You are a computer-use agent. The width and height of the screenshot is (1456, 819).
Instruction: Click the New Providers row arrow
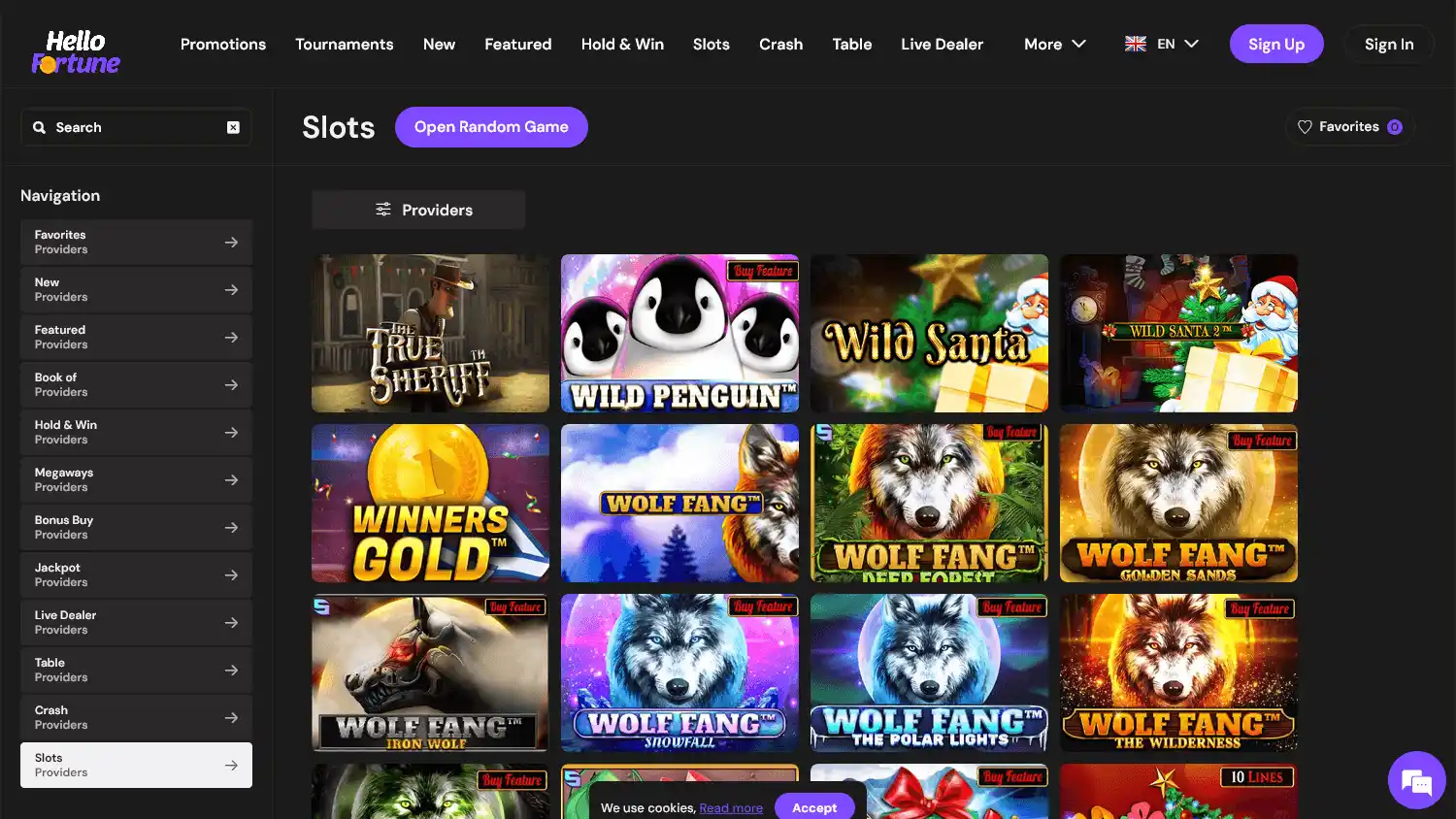tap(231, 290)
